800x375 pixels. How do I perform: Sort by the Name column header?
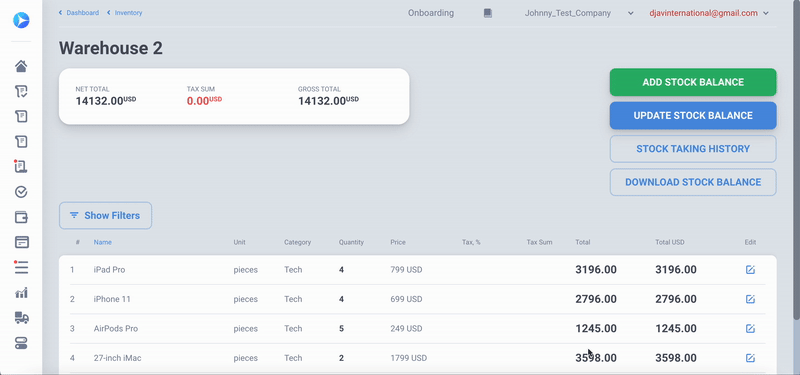click(103, 242)
